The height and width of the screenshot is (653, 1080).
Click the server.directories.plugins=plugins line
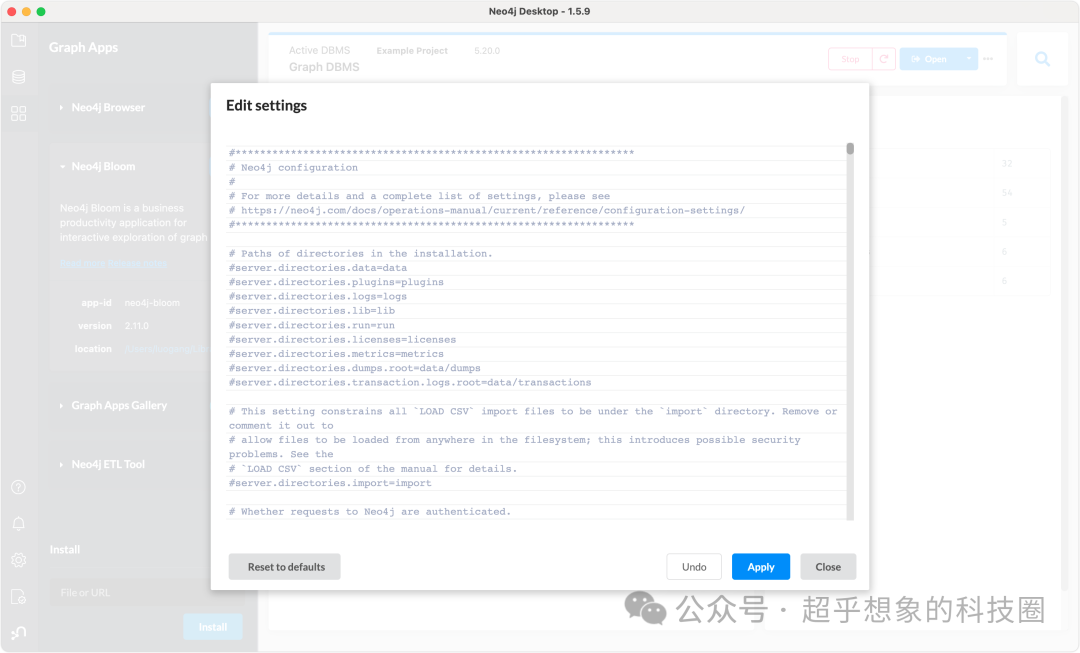tap(336, 282)
